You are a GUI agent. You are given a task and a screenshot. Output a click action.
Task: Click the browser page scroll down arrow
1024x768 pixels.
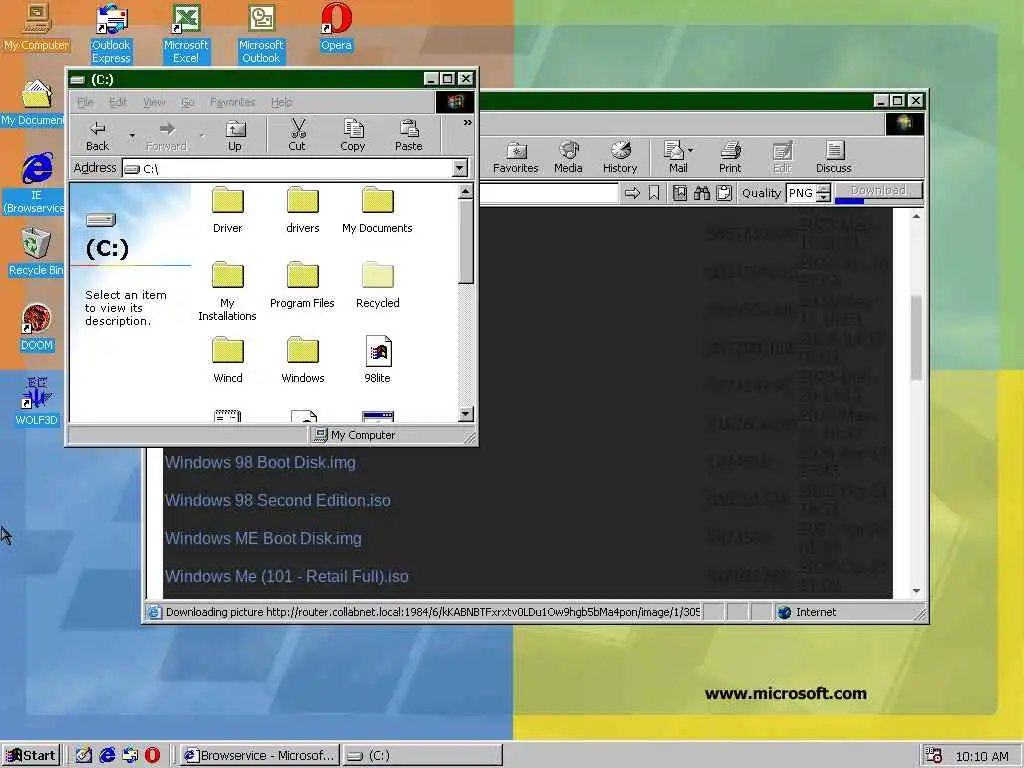(x=916, y=591)
